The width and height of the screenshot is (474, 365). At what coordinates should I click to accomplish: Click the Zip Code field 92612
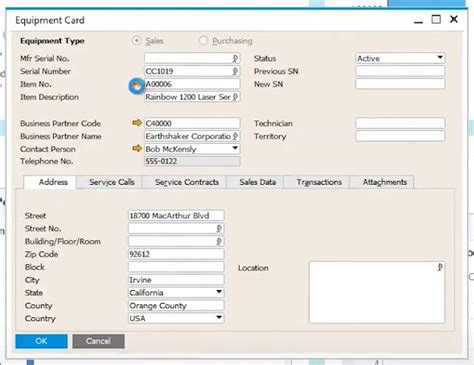pos(176,254)
